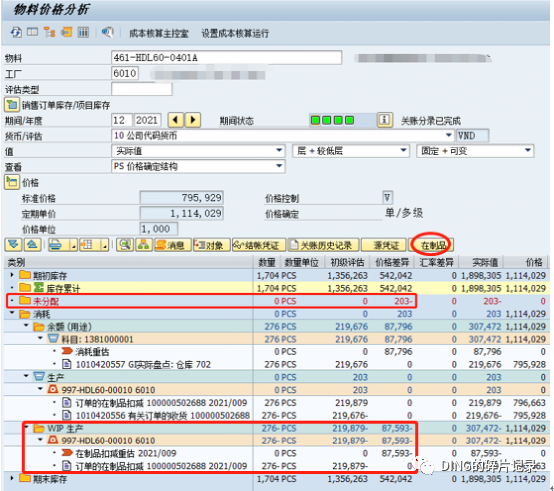Click the period status info icon
The width and height of the screenshot is (554, 491).
coord(384,120)
